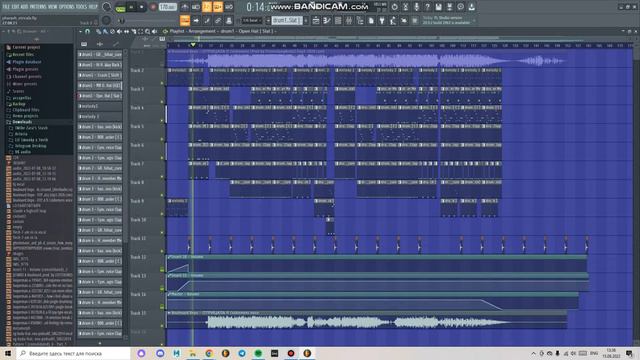Open the FILE menu
This screenshot has height=360, width=640.
6,7
